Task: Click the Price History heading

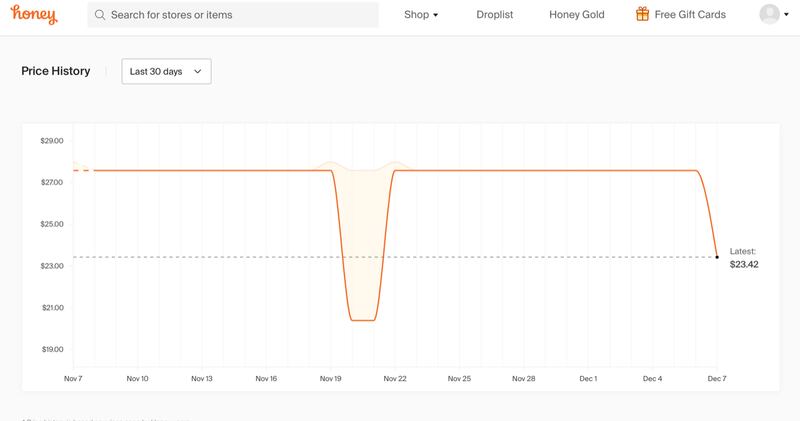Action: [x=56, y=71]
